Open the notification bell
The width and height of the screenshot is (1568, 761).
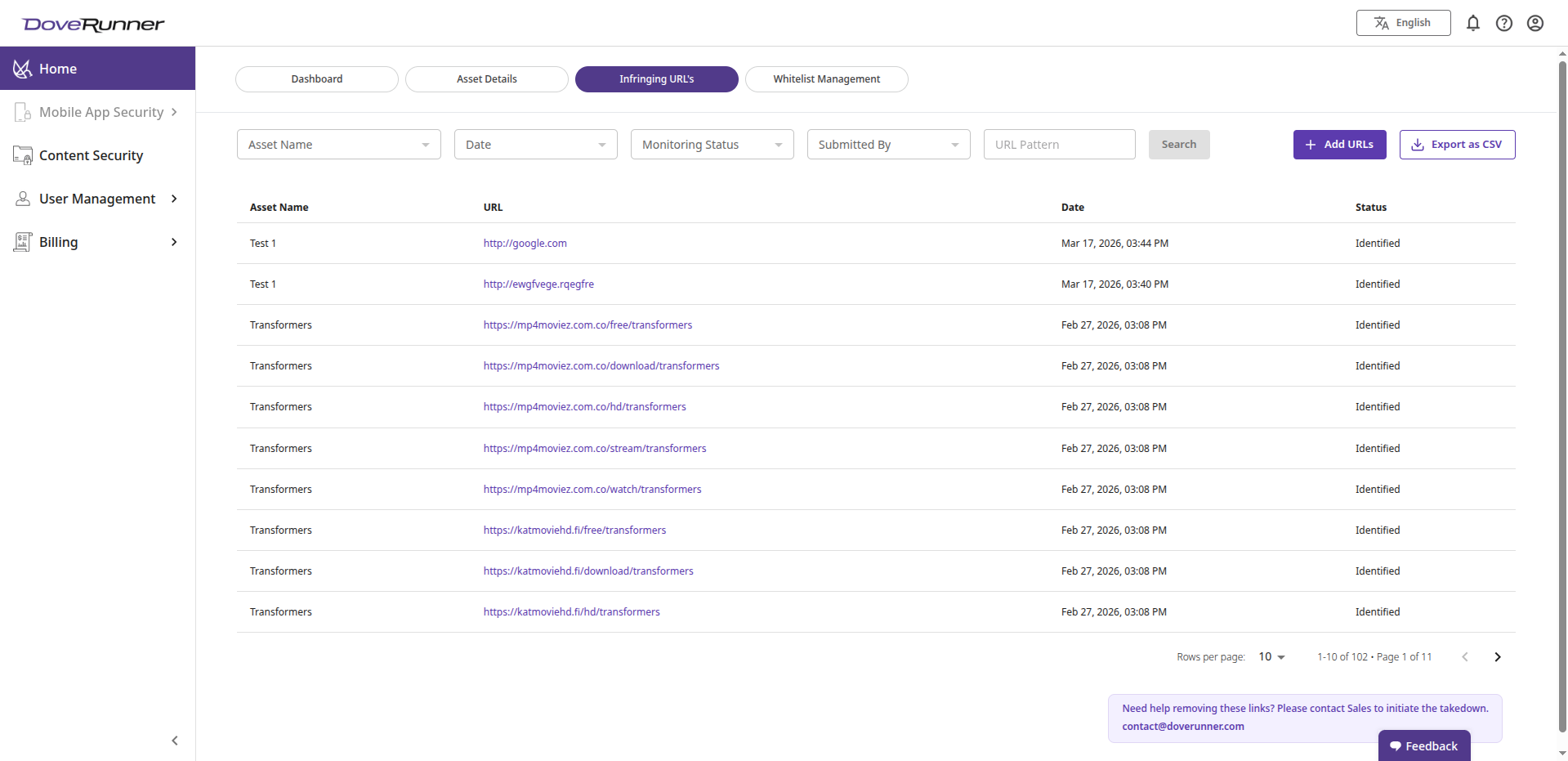click(x=1473, y=23)
